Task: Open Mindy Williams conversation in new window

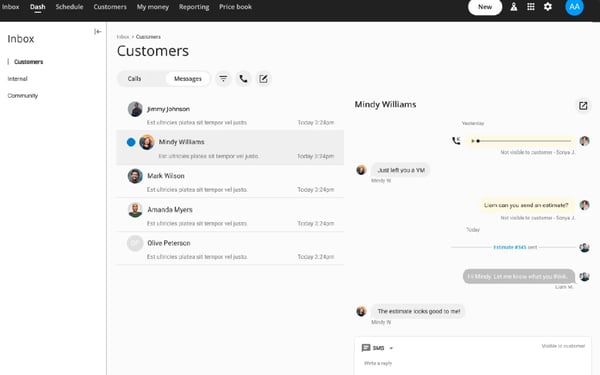Action: pyautogui.click(x=583, y=106)
